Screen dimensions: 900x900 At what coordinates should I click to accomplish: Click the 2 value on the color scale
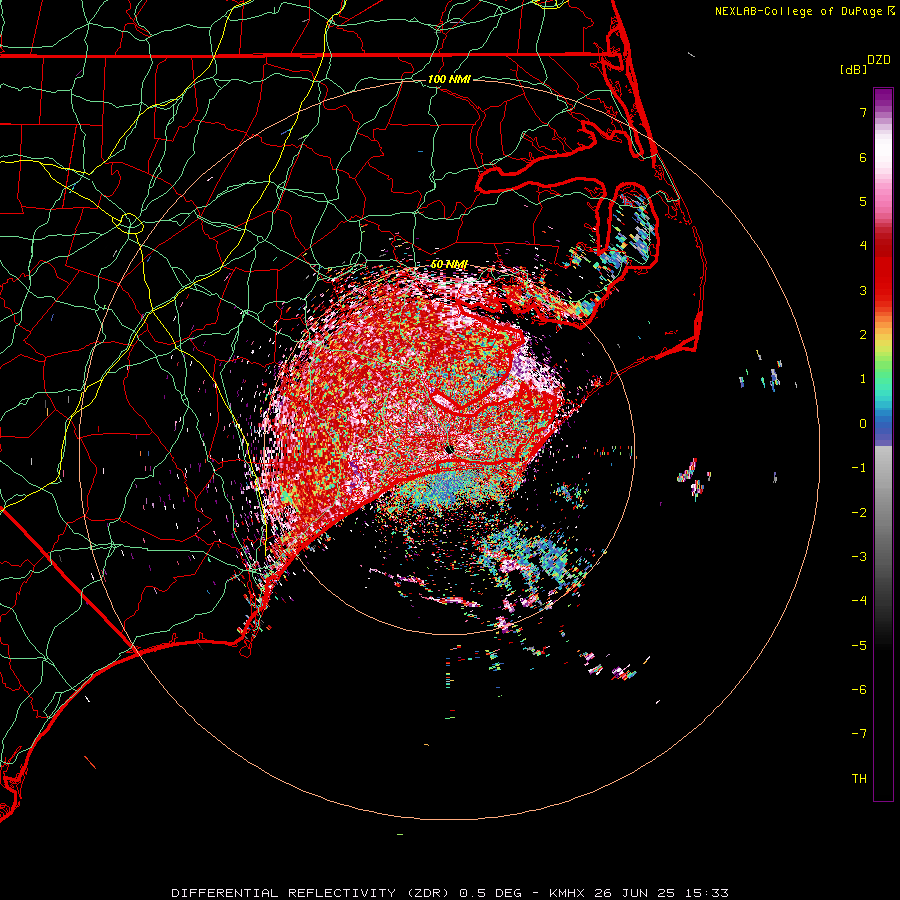tap(863, 335)
